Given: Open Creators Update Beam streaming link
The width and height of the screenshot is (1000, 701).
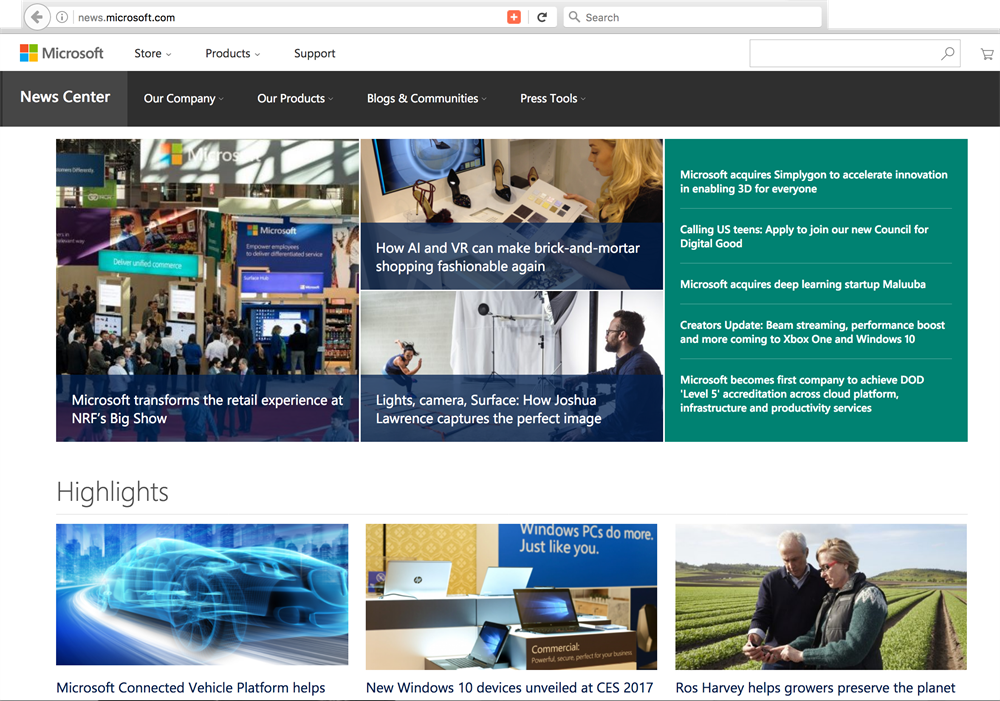Looking at the screenshot, I should point(812,332).
